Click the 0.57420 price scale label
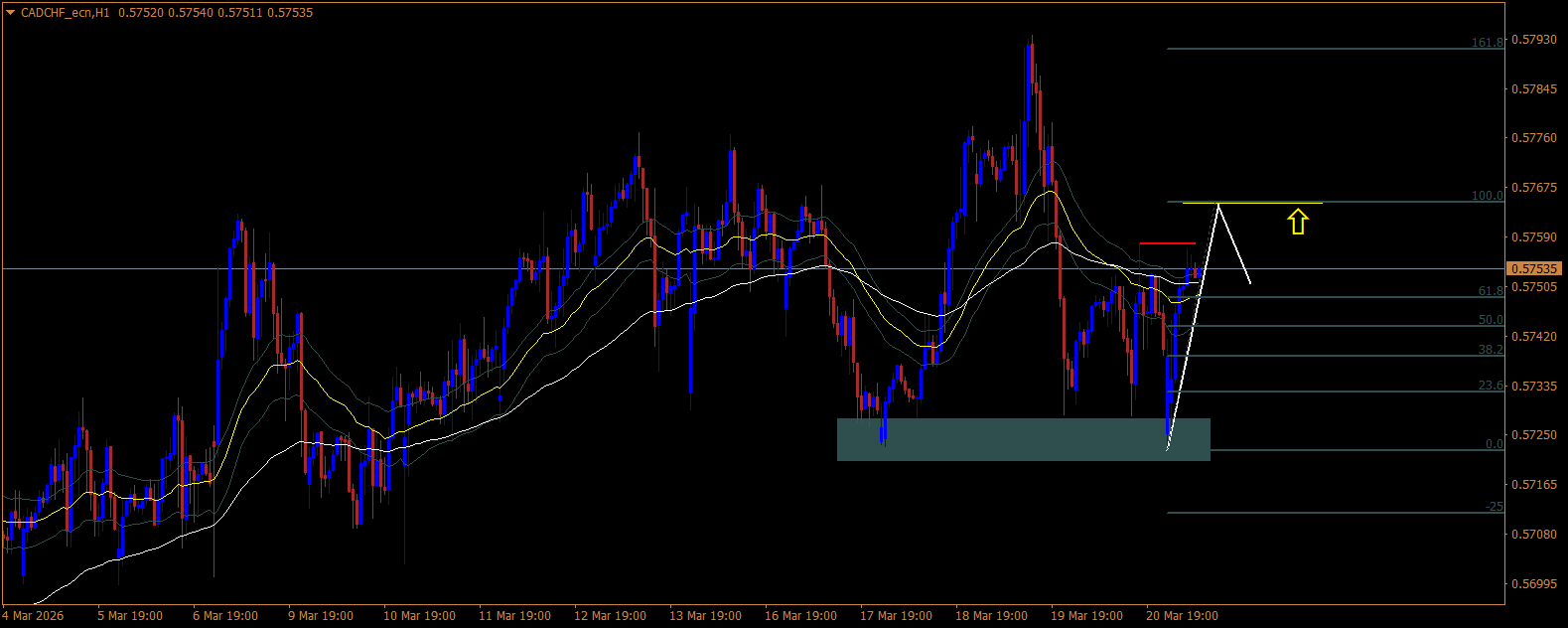The height and width of the screenshot is (628, 1568). (x=1533, y=337)
